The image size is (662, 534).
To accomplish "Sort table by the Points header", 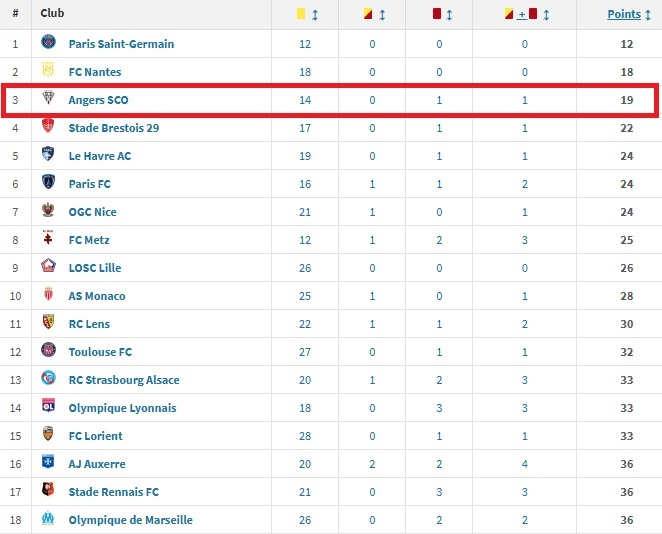I will (624, 14).
